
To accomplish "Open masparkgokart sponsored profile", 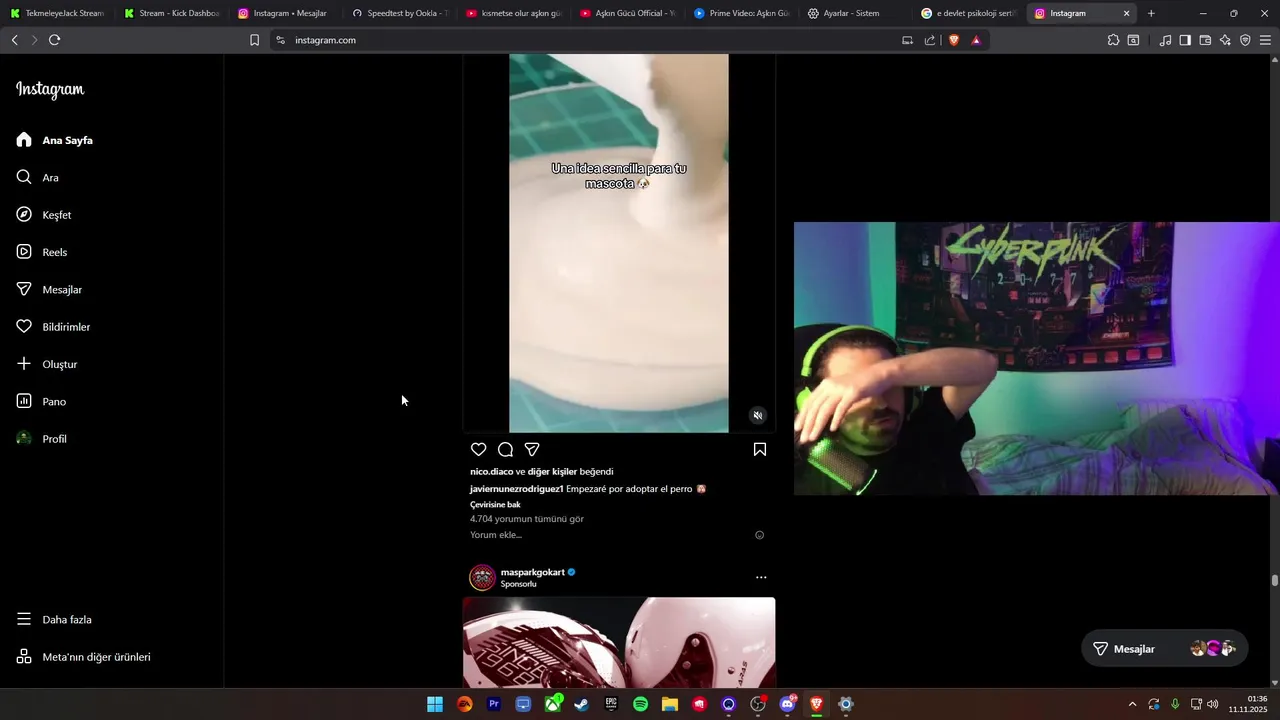I will click(x=532, y=572).
